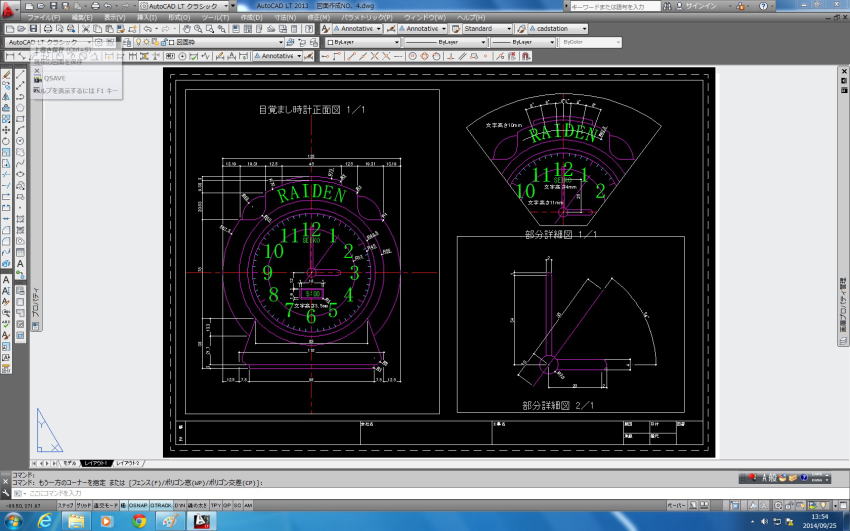Image resolution: width=850 pixels, height=531 pixels.
Task: Toggle TPY transparency button
Action: coord(216,506)
